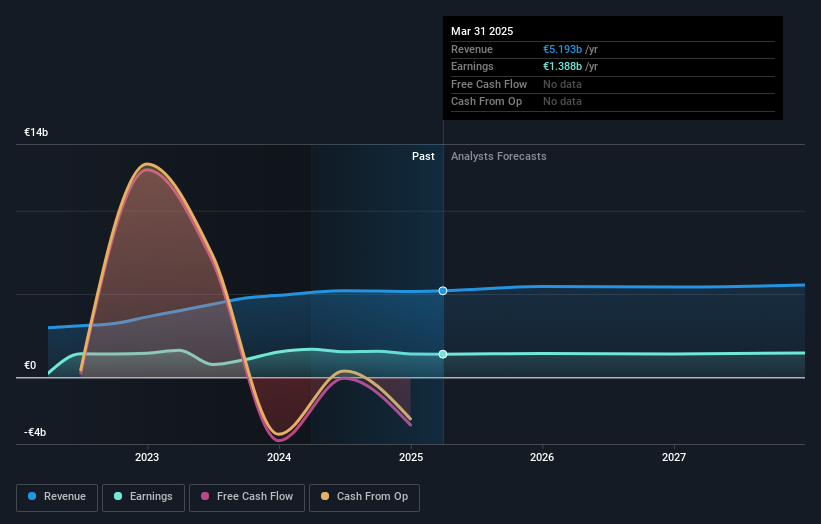
Task: Click the Revenue row label in tooltip
Action: [x=472, y=49]
